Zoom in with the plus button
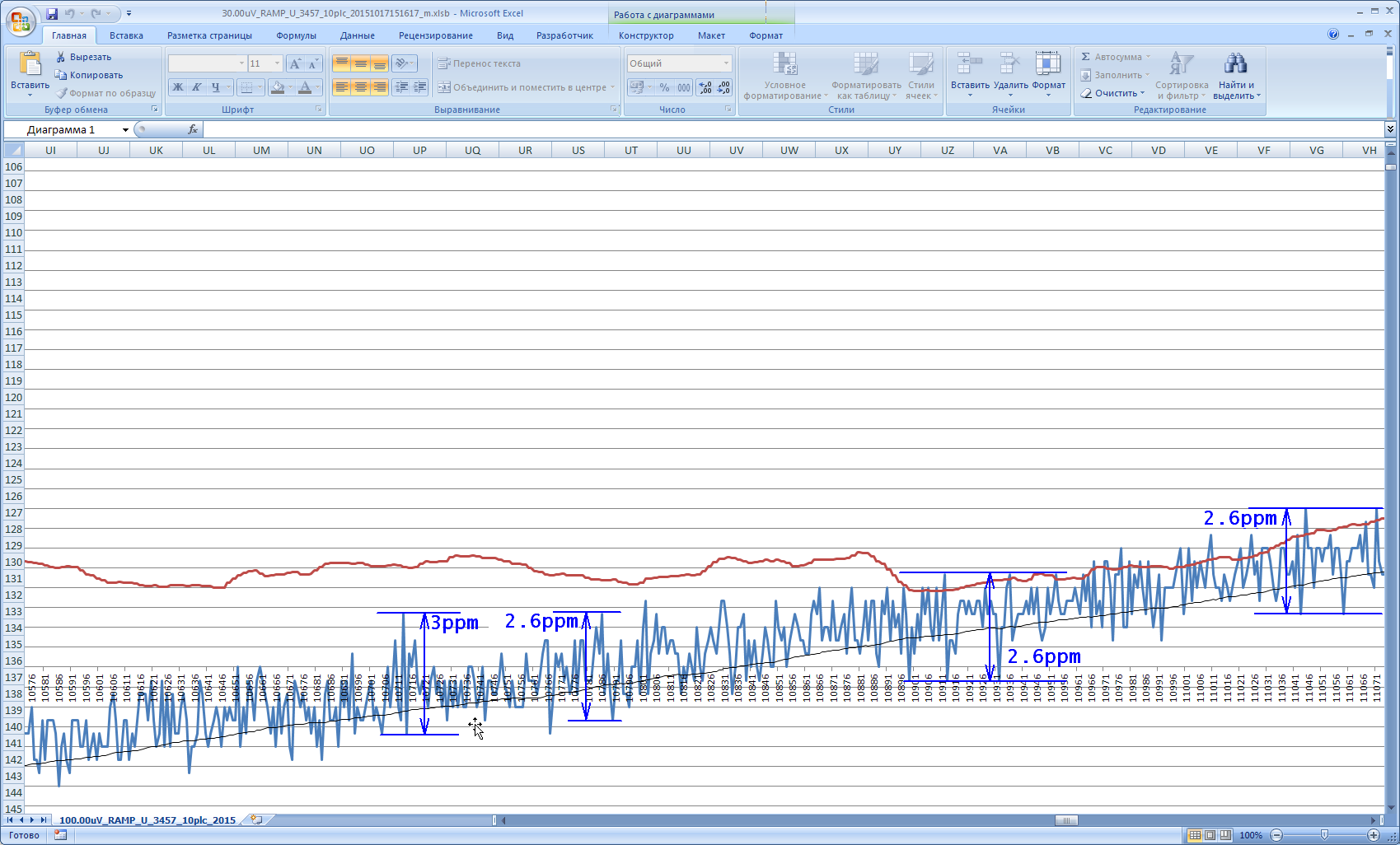 (x=1374, y=835)
